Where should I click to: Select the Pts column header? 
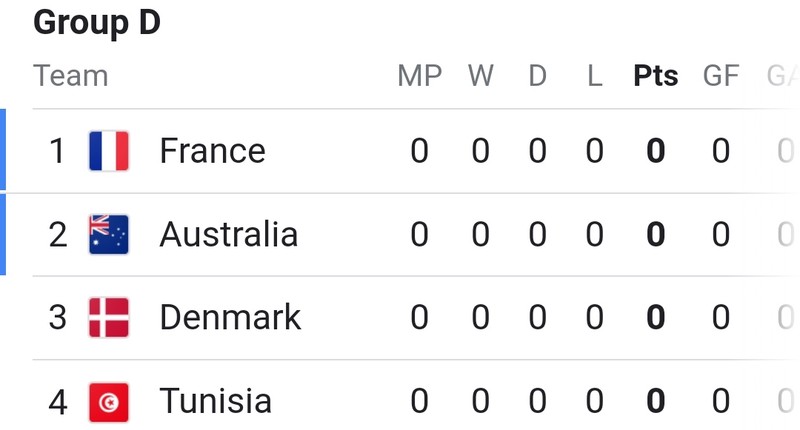(x=656, y=76)
